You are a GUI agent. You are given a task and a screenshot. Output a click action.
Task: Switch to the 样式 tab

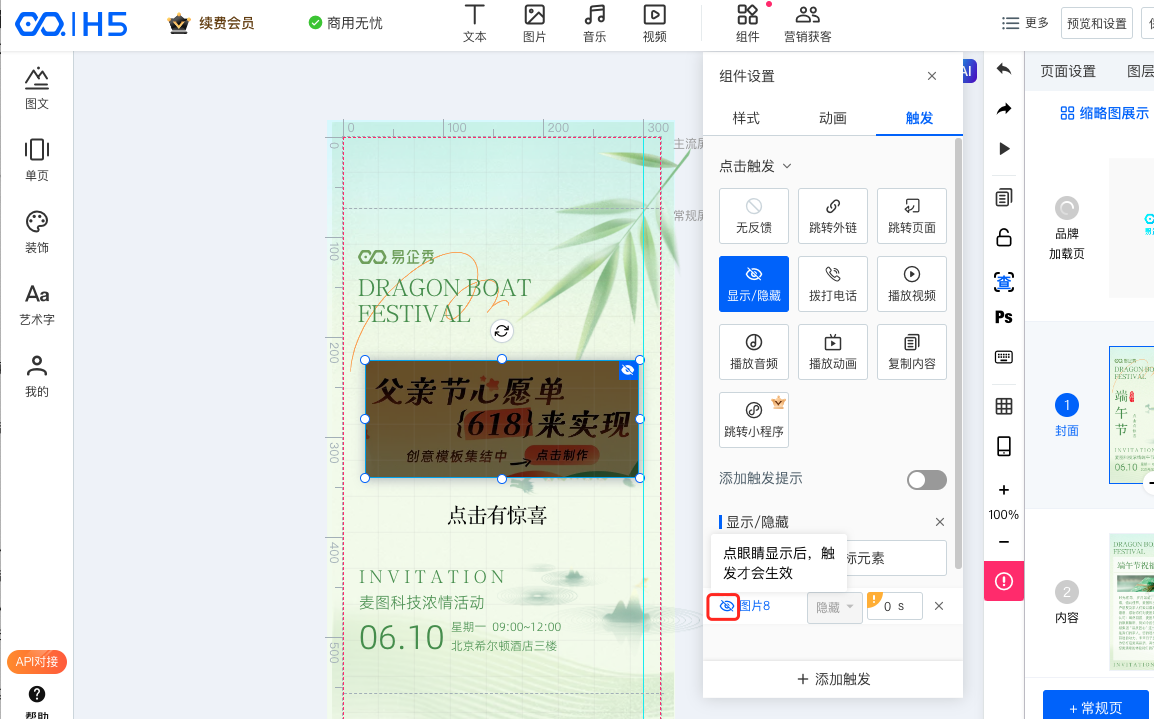746,118
